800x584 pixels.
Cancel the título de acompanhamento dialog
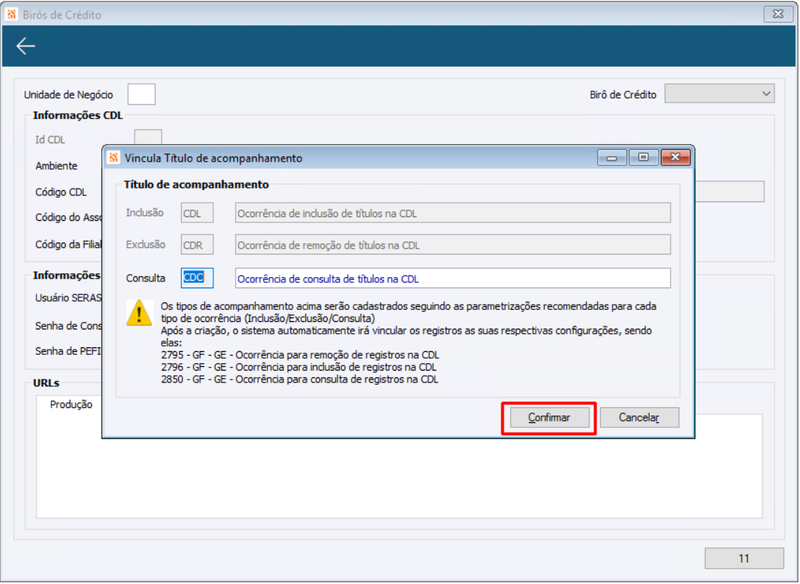point(639,418)
